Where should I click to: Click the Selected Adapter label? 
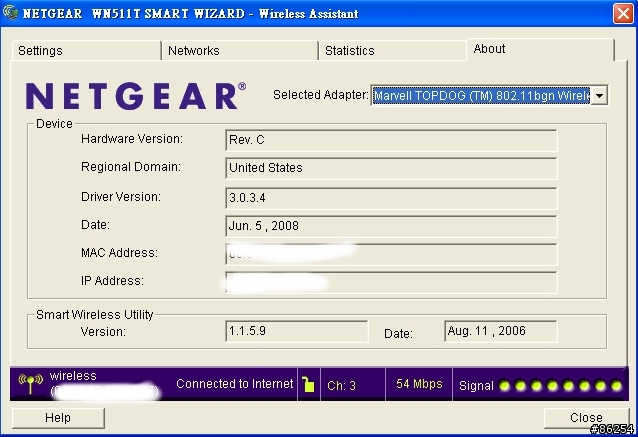pyautogui.click(x=320, y=95)
